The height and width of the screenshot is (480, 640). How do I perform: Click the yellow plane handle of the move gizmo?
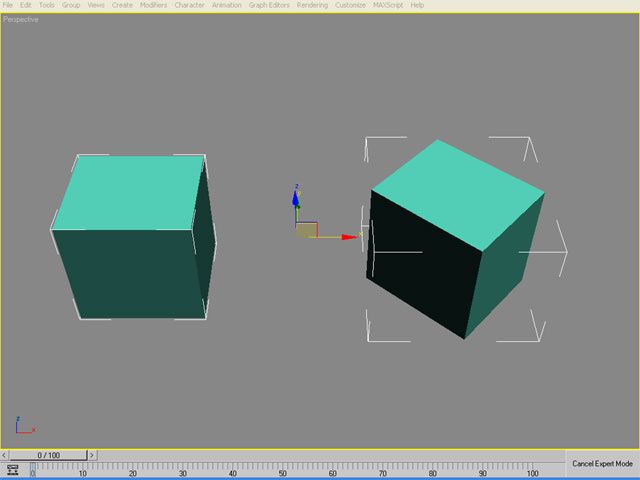click(307, 230)
